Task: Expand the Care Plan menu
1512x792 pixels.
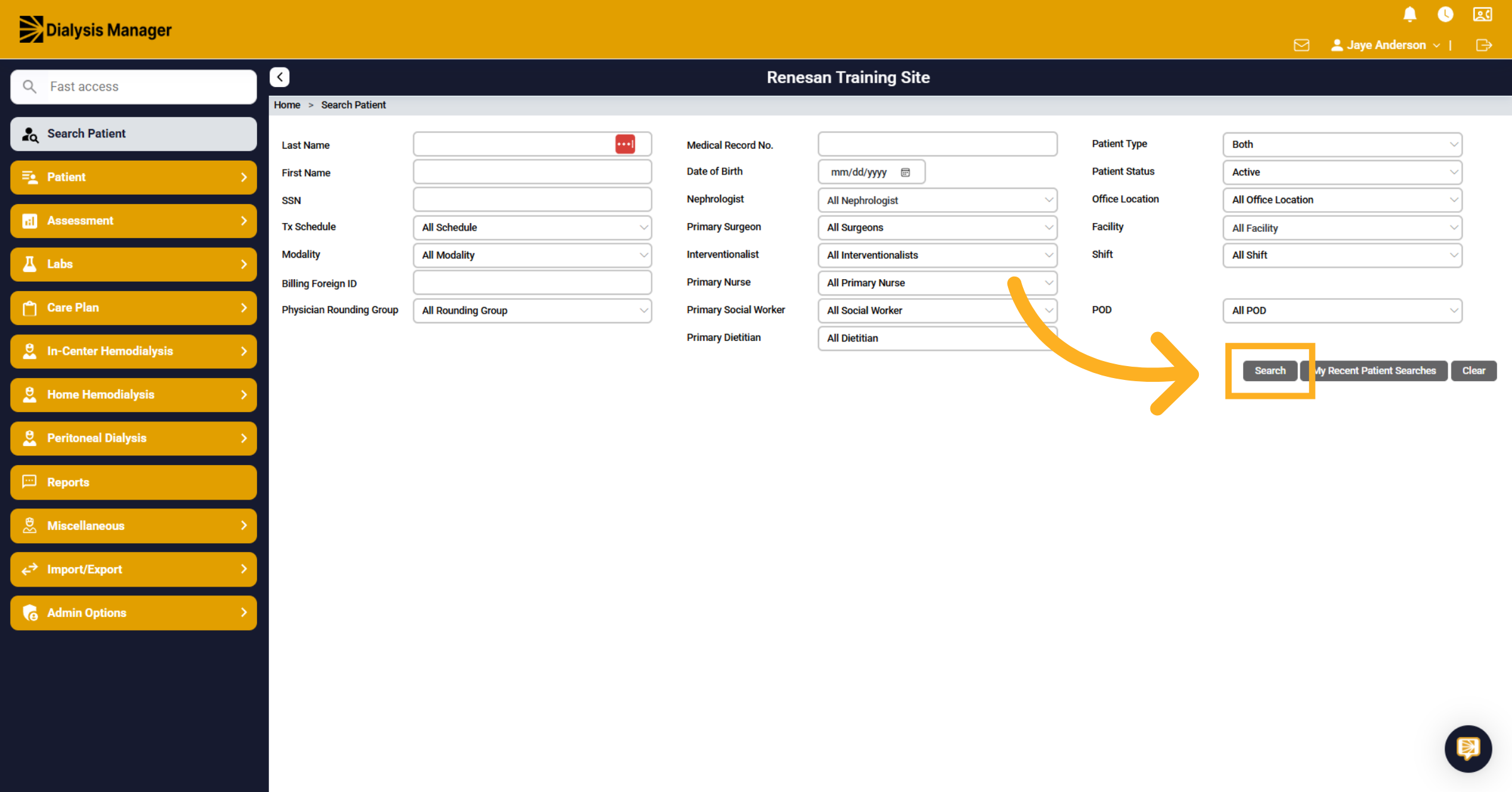Action: tap(134, 307)
